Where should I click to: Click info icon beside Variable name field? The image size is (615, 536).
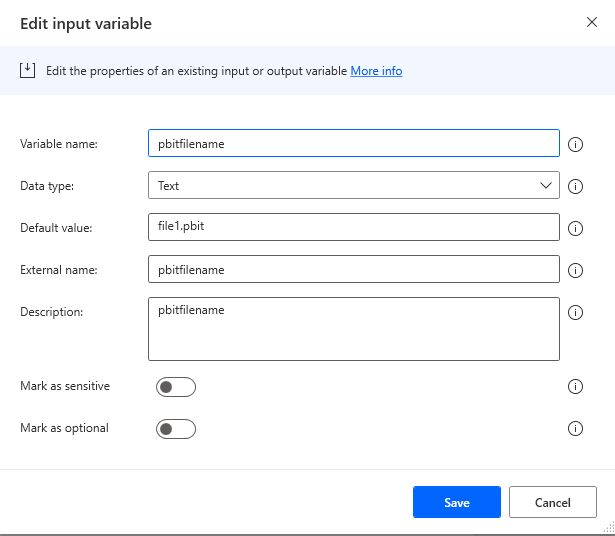[x=575, y=144]
